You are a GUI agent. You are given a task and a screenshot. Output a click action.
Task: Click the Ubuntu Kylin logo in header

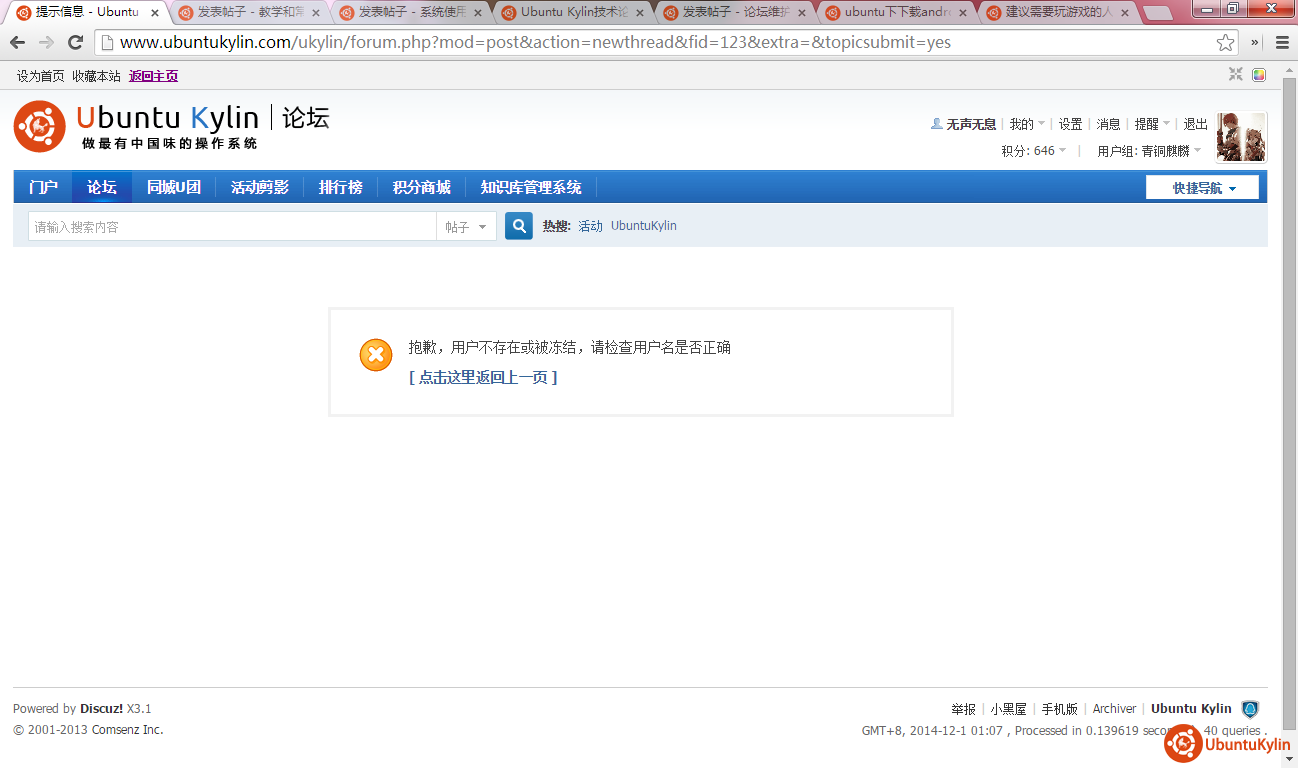171,126
